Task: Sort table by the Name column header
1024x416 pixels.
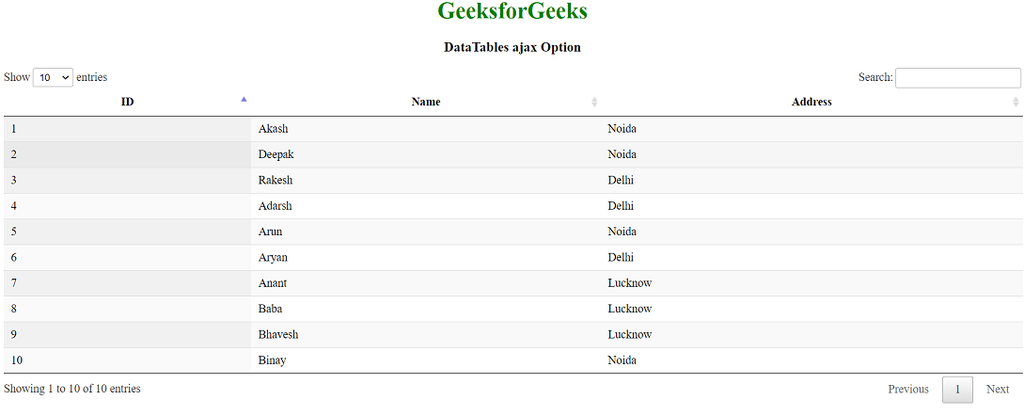Action: pos(425,102)
